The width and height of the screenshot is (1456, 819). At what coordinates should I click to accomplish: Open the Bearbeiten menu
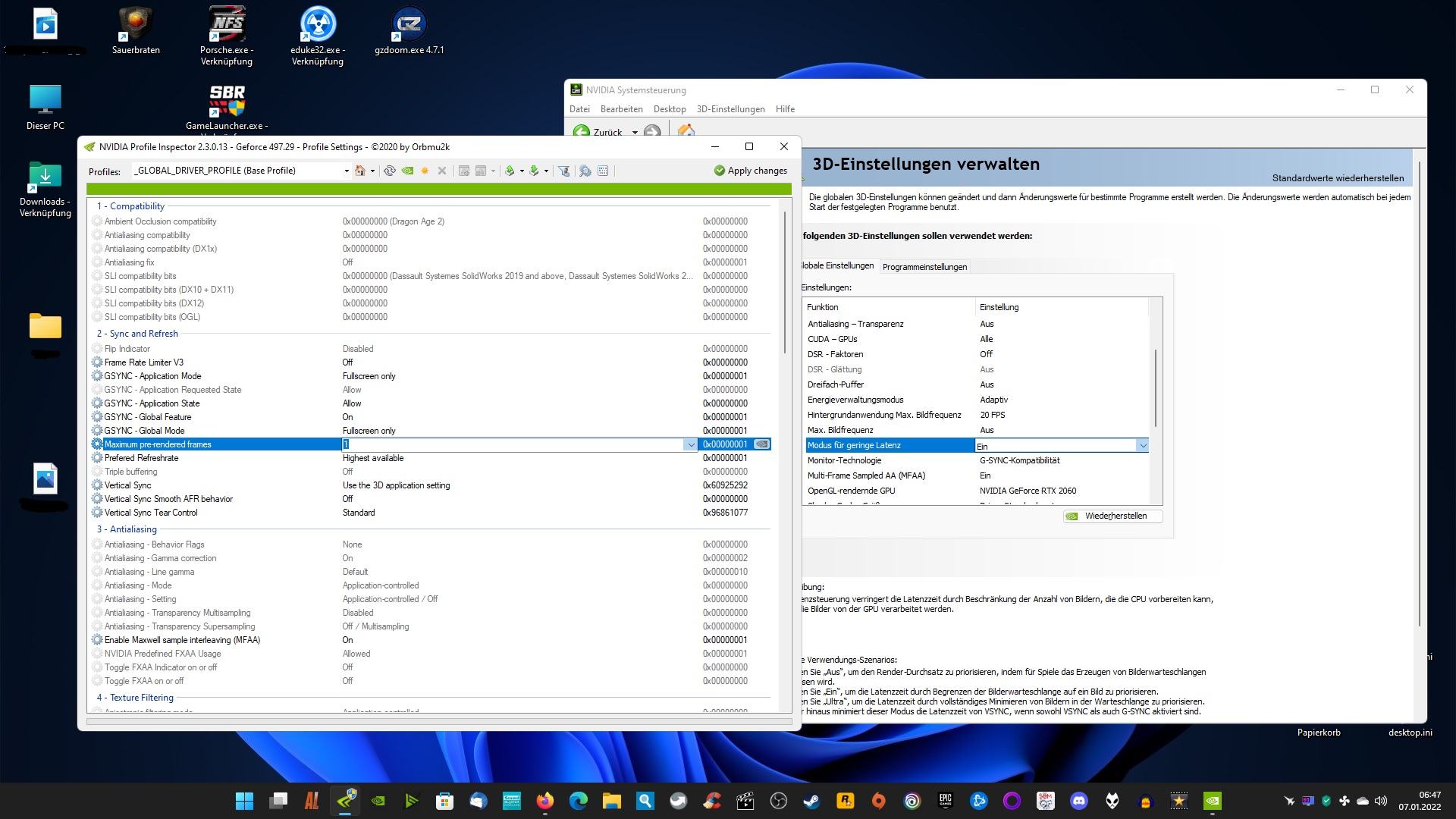pyautogui.click(x=621, y=109)
